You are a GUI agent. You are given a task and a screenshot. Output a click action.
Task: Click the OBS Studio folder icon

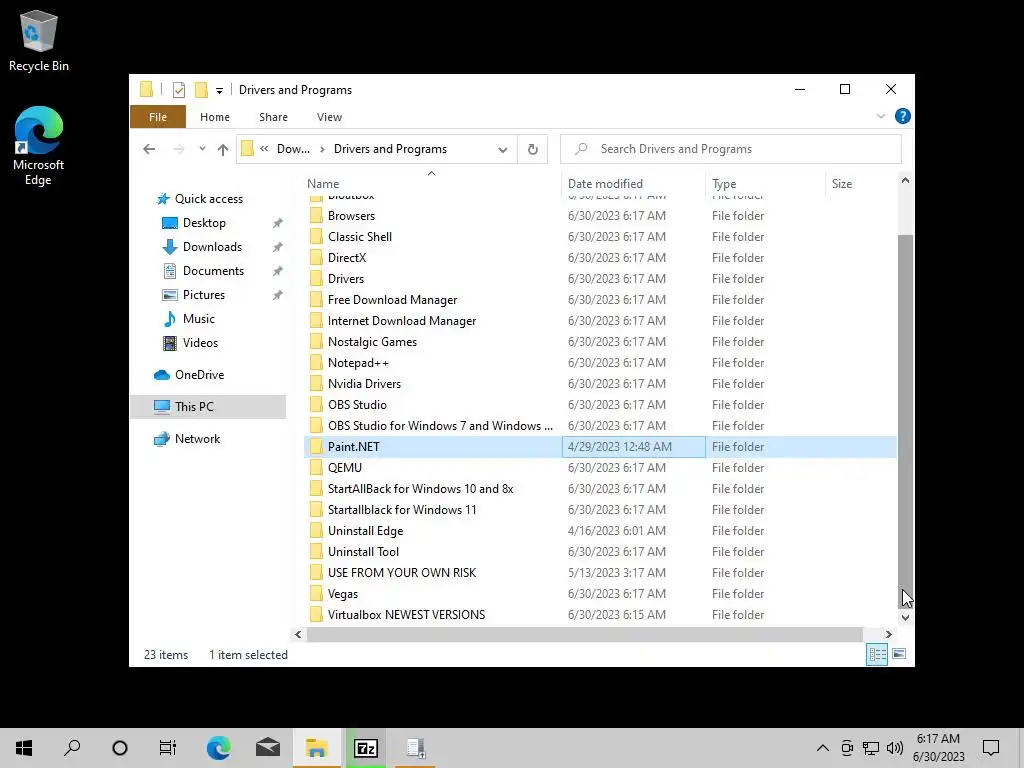(x=315, y=404)
